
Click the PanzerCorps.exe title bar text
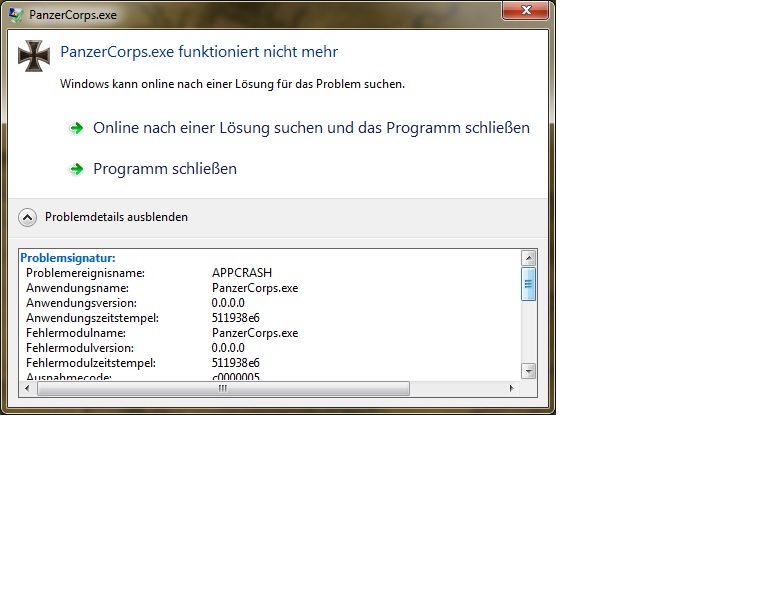pyautogui.click(x=73, y=15)
